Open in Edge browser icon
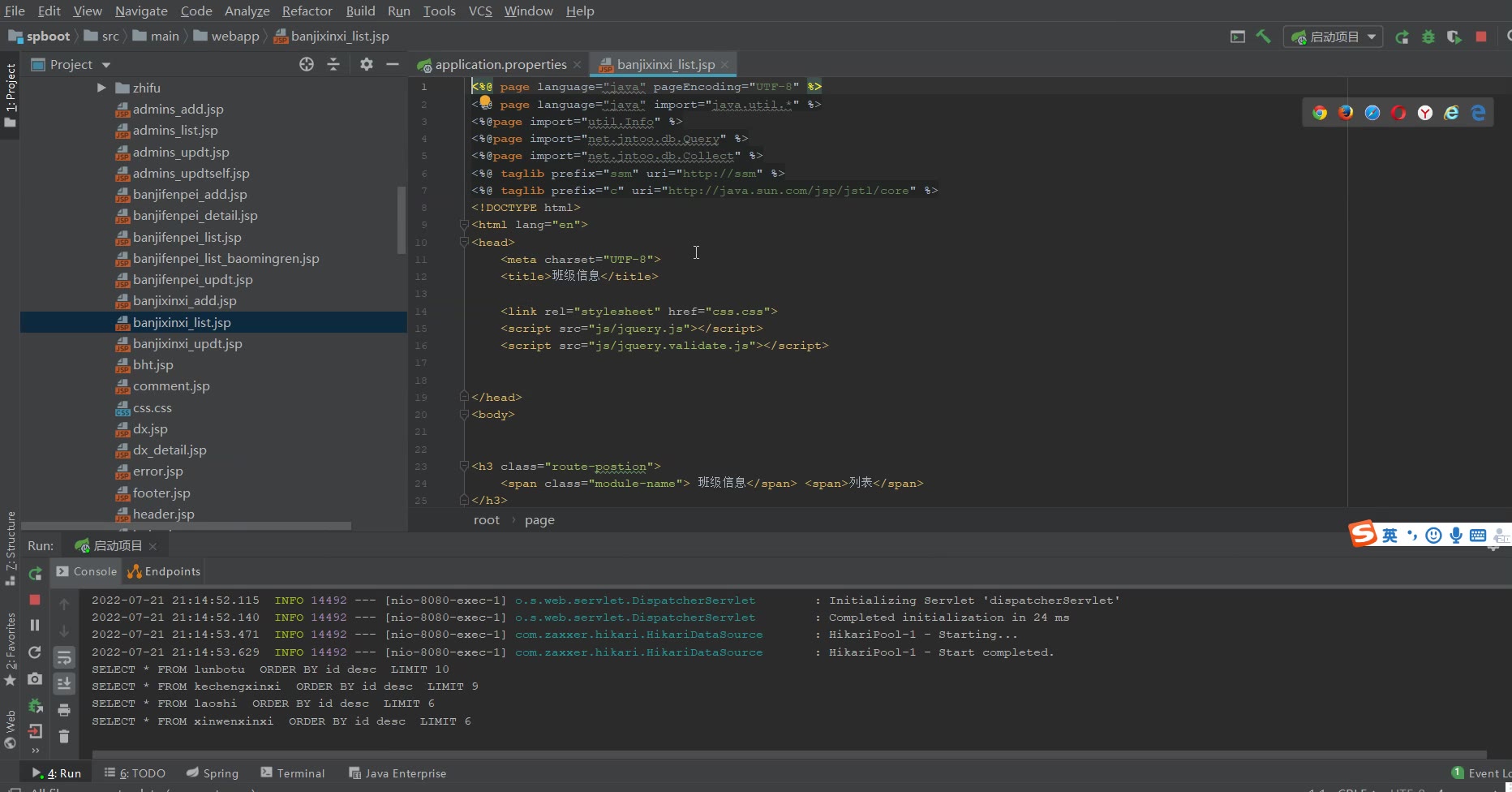Image resolution: width=1512 pixels, height=792 pixels. click(x=1478, y=113)
